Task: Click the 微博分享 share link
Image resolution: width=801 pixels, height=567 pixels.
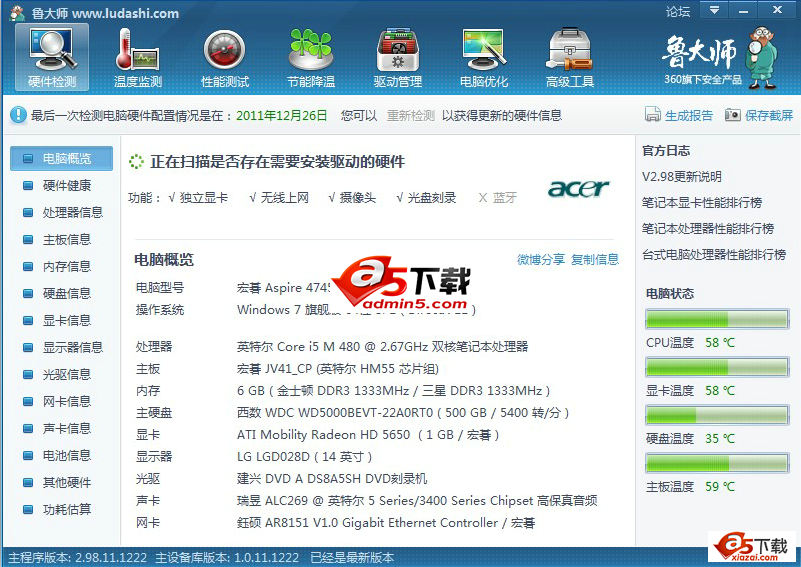Action: click(540, 259)
